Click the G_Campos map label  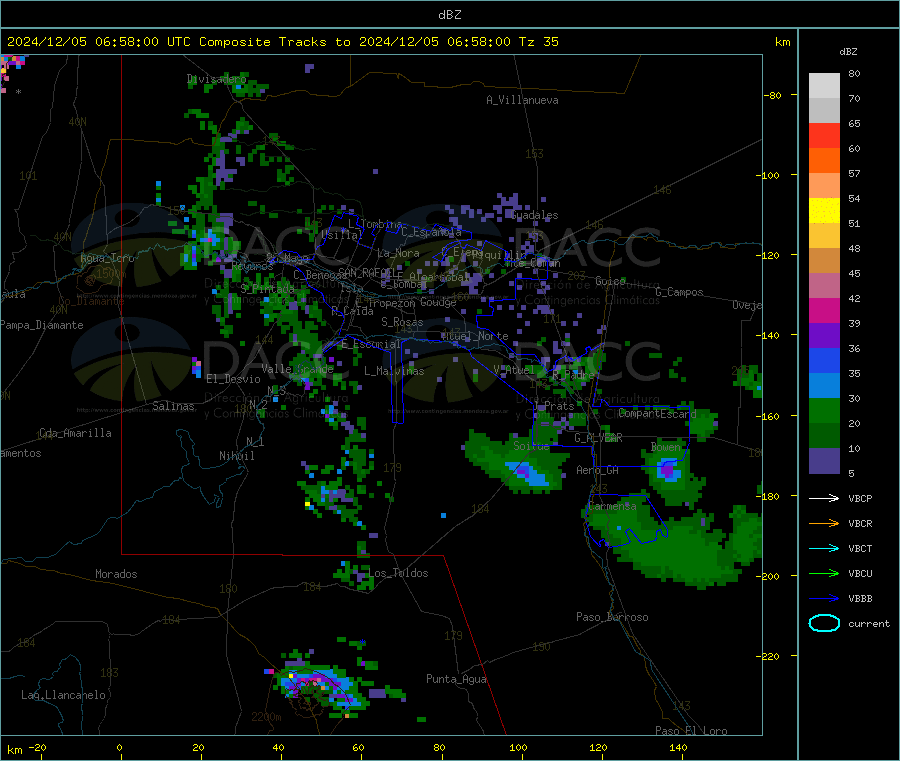click(x=679, y=292)
